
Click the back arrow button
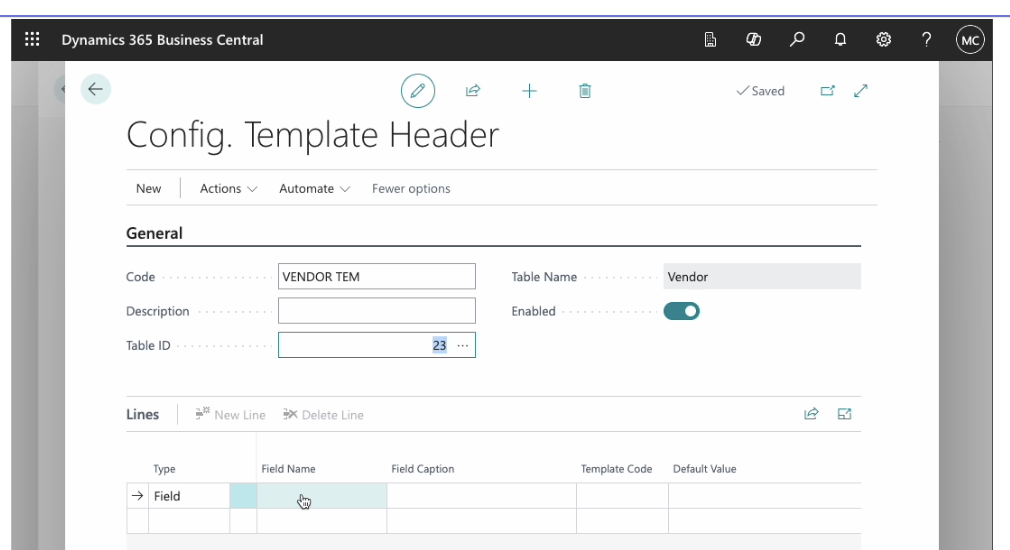tap(95, 90)
